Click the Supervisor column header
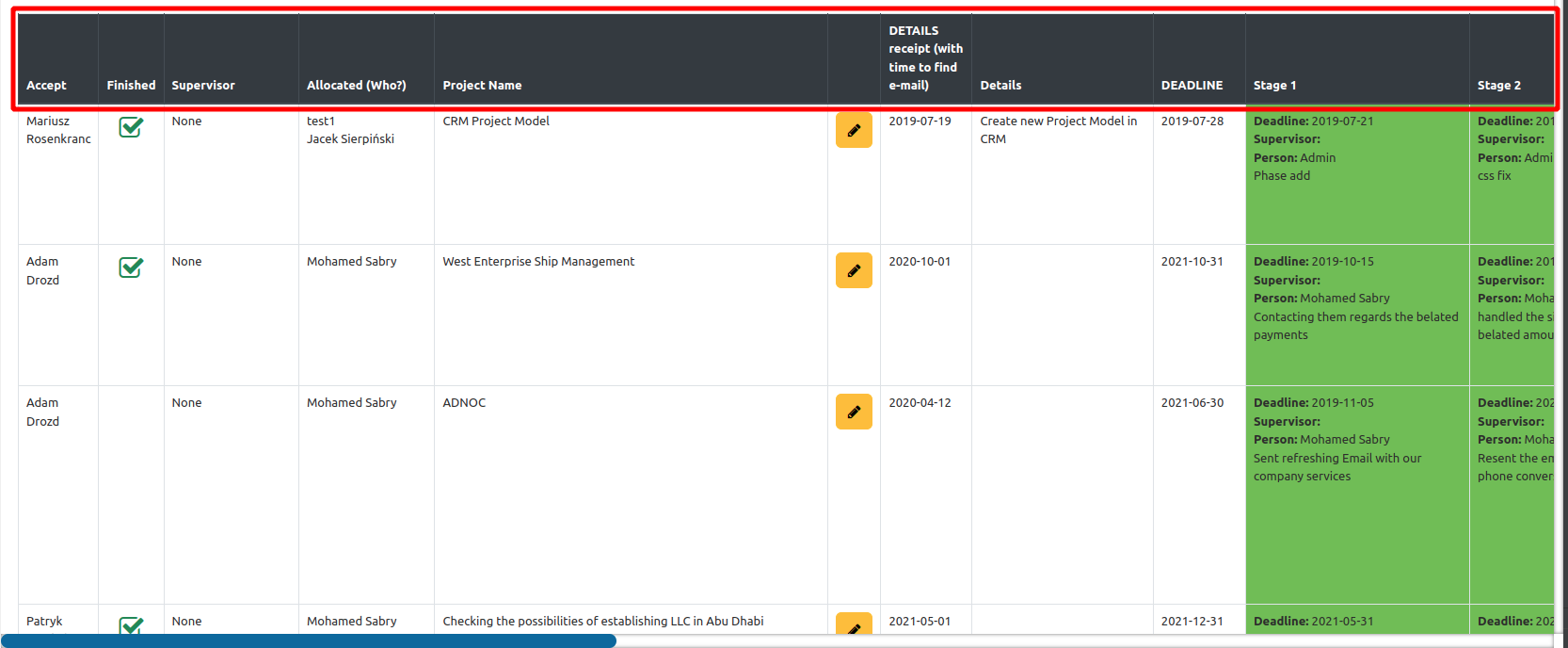Image resolution: width=1568 pixels, height=648 pixels. pyautogui.click(x=203, y=85)
